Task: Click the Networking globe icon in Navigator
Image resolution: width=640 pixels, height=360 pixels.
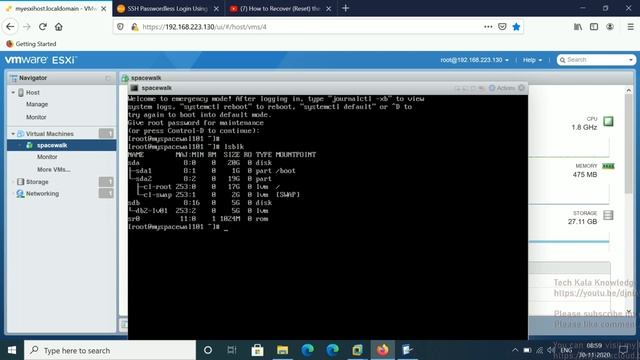Action: (20, 194)
